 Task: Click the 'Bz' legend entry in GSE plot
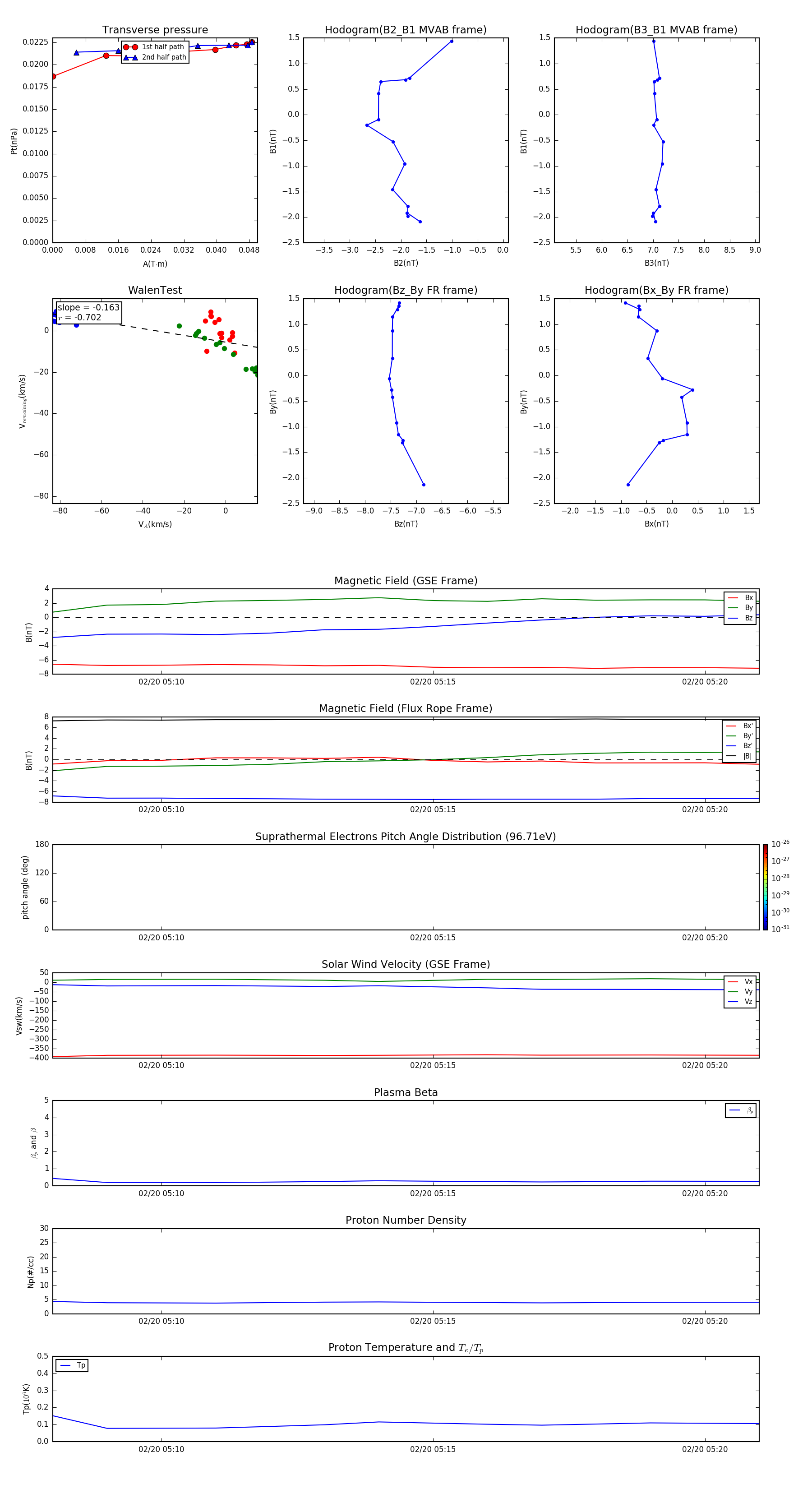coord(740,618)
